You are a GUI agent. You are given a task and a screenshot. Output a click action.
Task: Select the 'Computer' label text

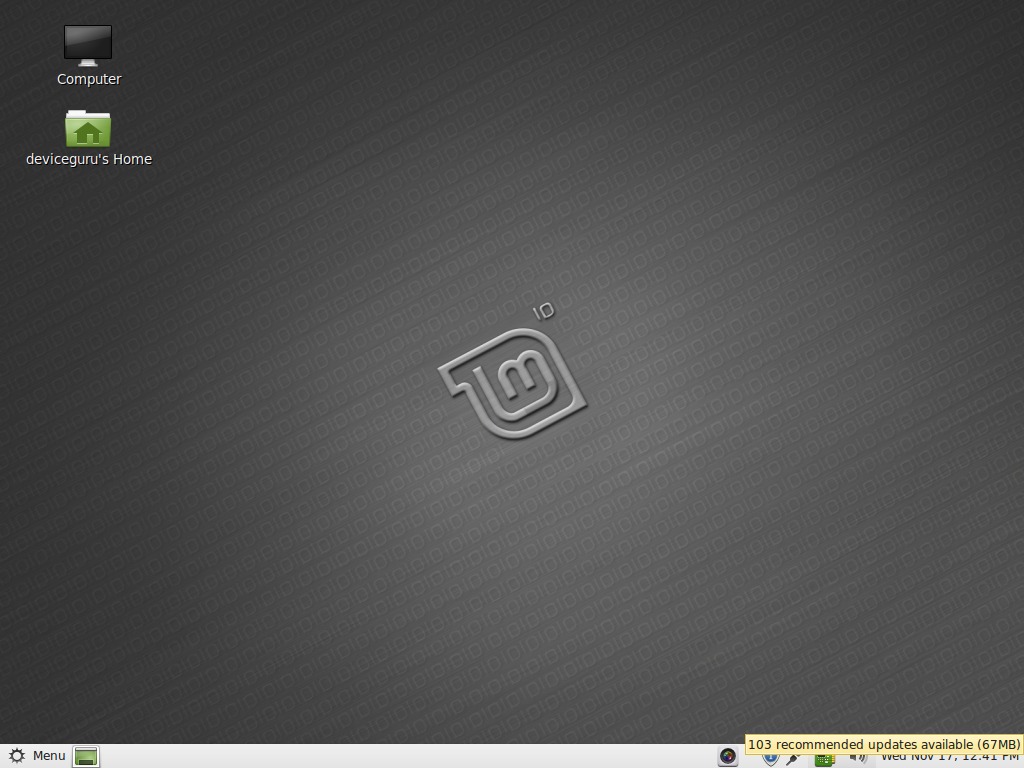(89, 79)
